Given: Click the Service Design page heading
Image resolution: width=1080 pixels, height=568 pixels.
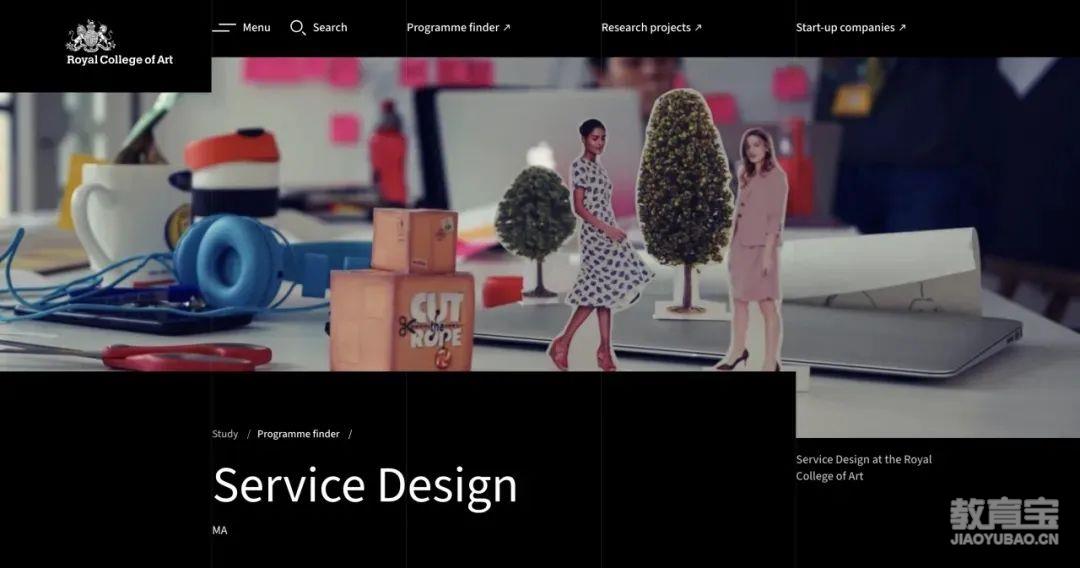Looking at the screenshot, I should point(365,486).
